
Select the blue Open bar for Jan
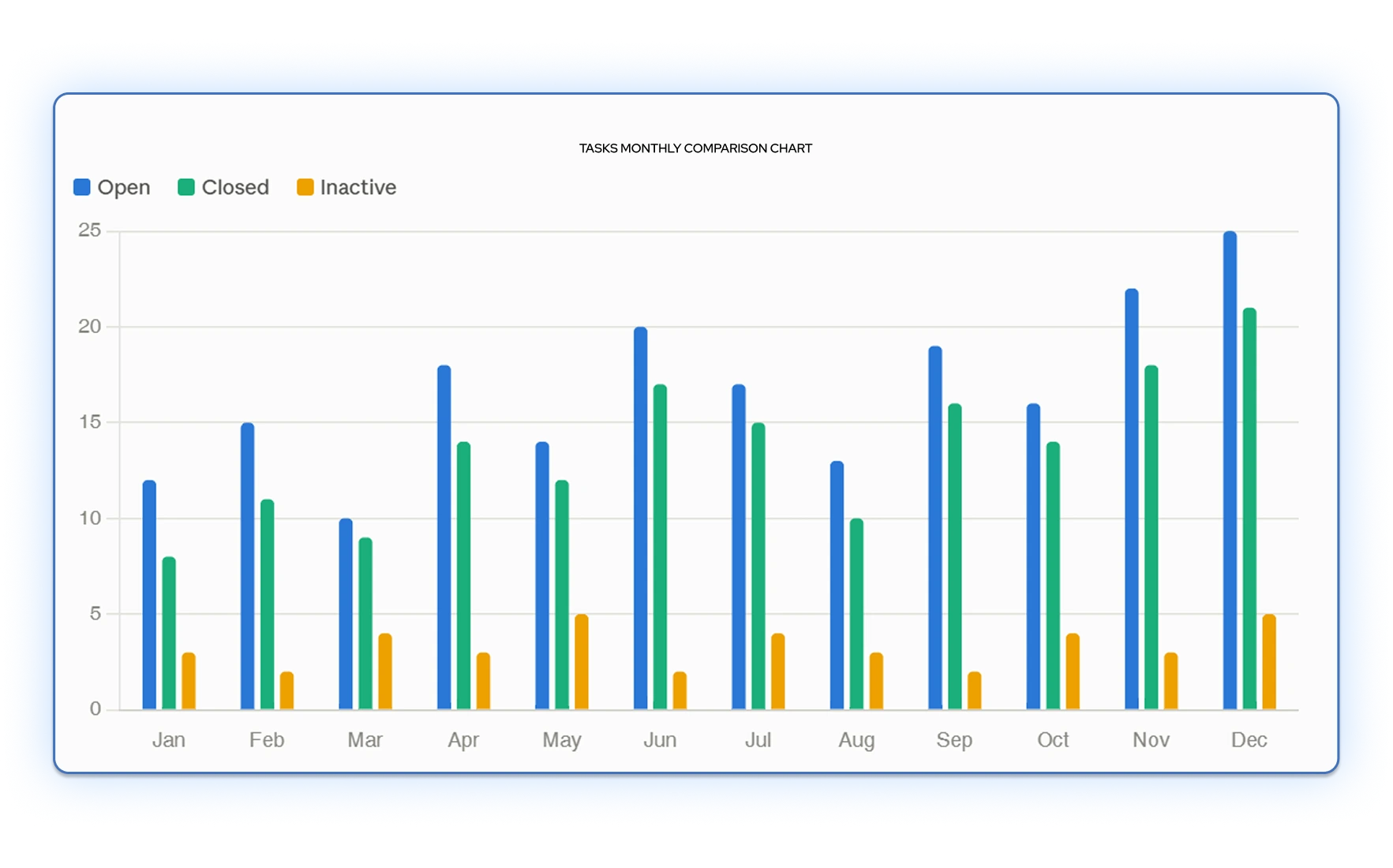coord(149,595)
